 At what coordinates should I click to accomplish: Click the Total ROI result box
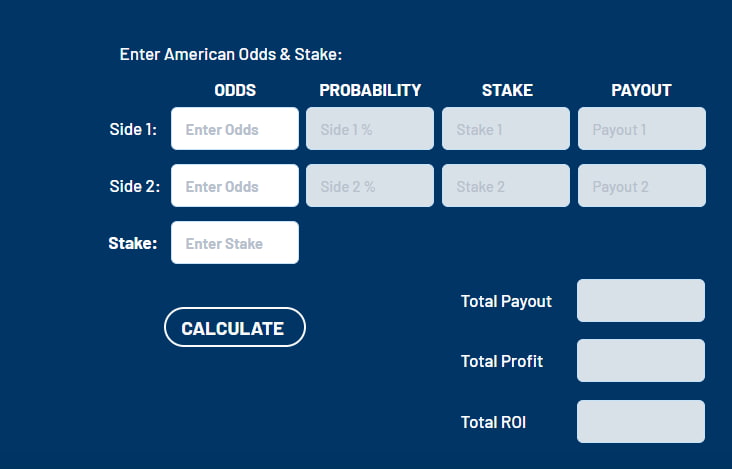tap(641, 421)
